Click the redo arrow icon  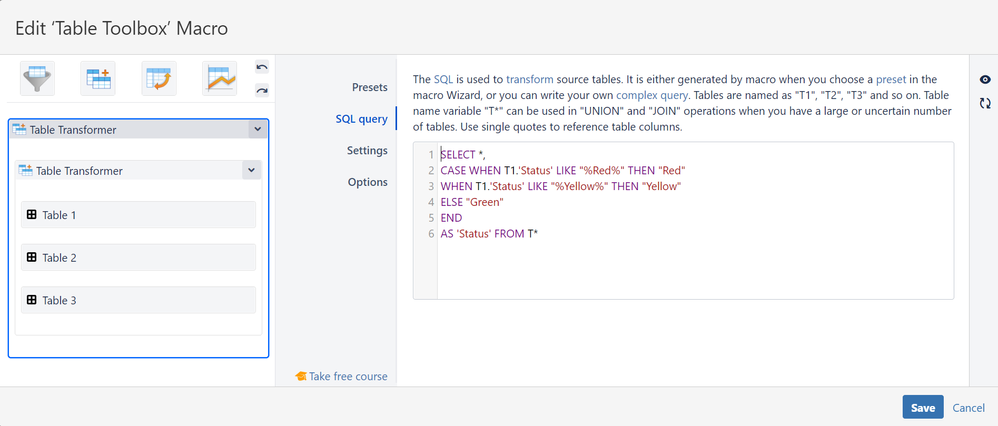(262, 90)
